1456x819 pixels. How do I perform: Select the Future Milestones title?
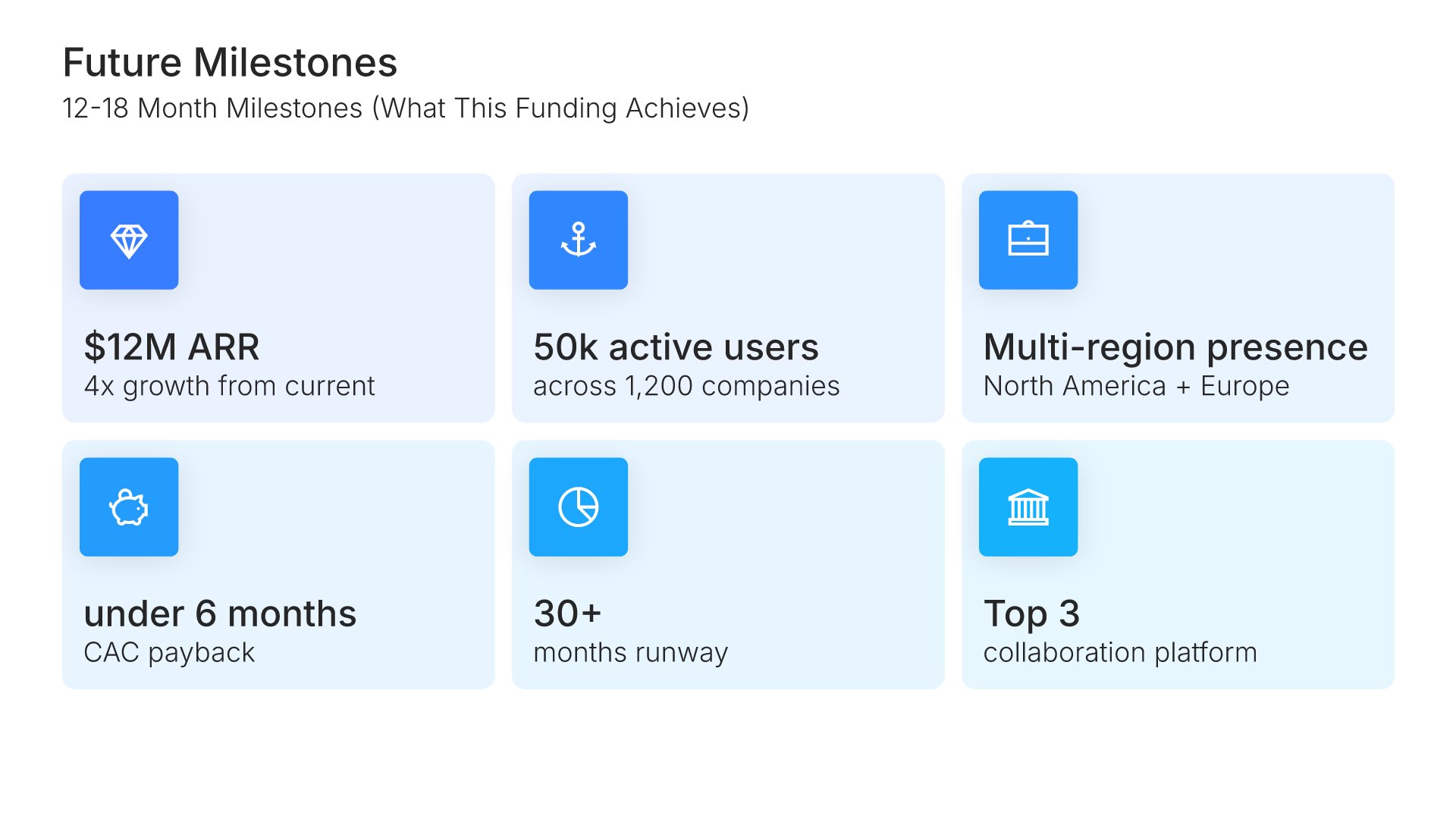coord(230,62)
